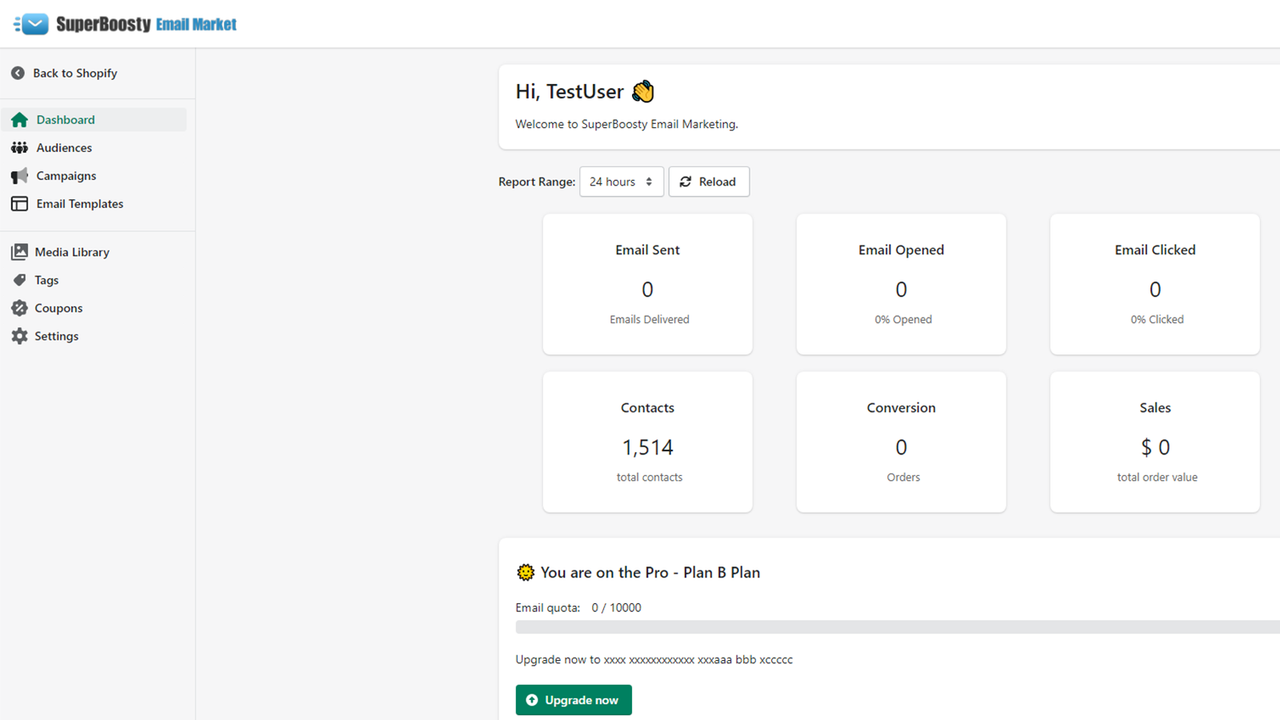The image size is (1280, 720).
Task: Click the Back to Shopify link
Action: click(x=75, y=72)
